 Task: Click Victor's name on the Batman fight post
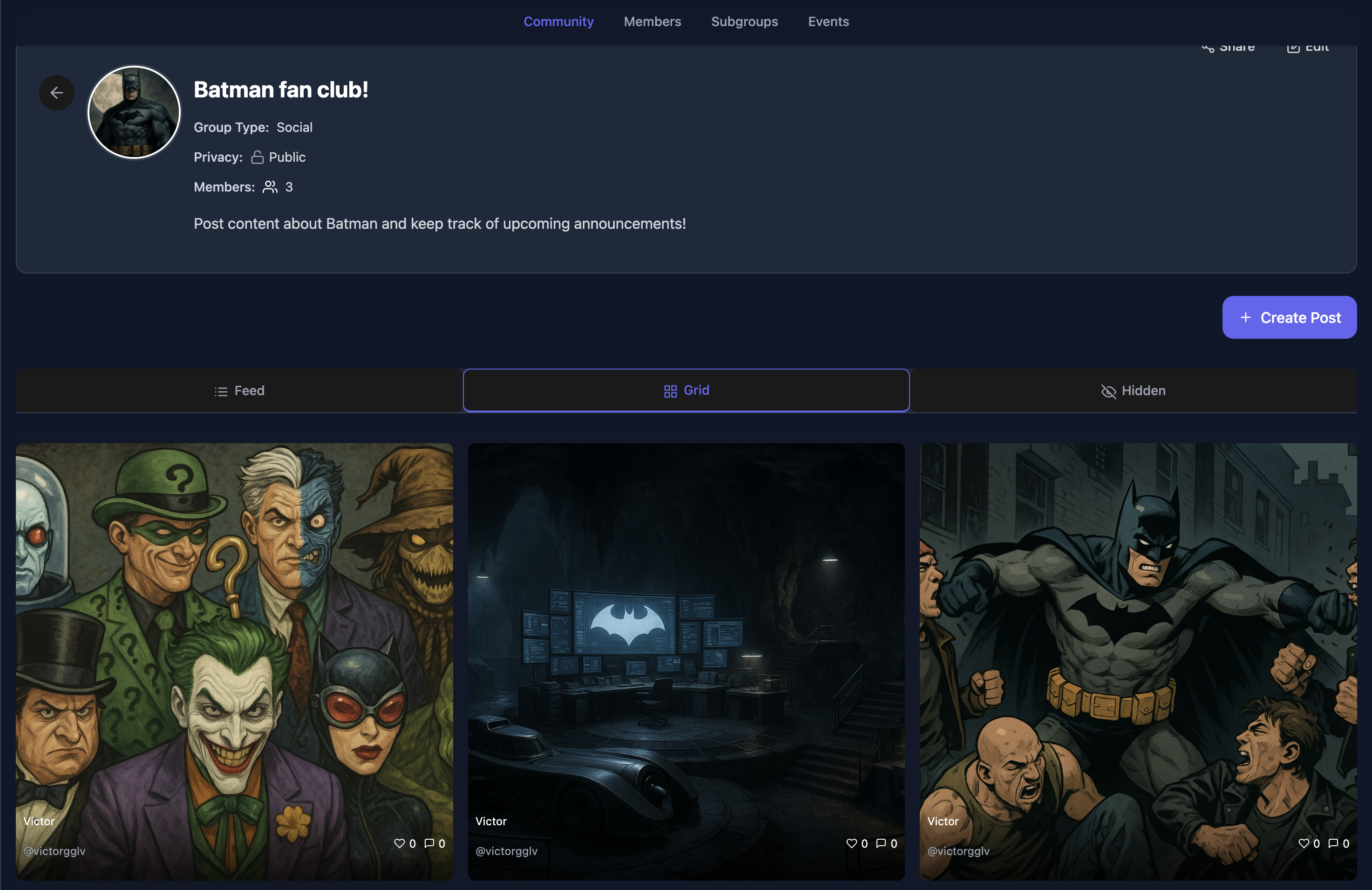coord(943,821)
